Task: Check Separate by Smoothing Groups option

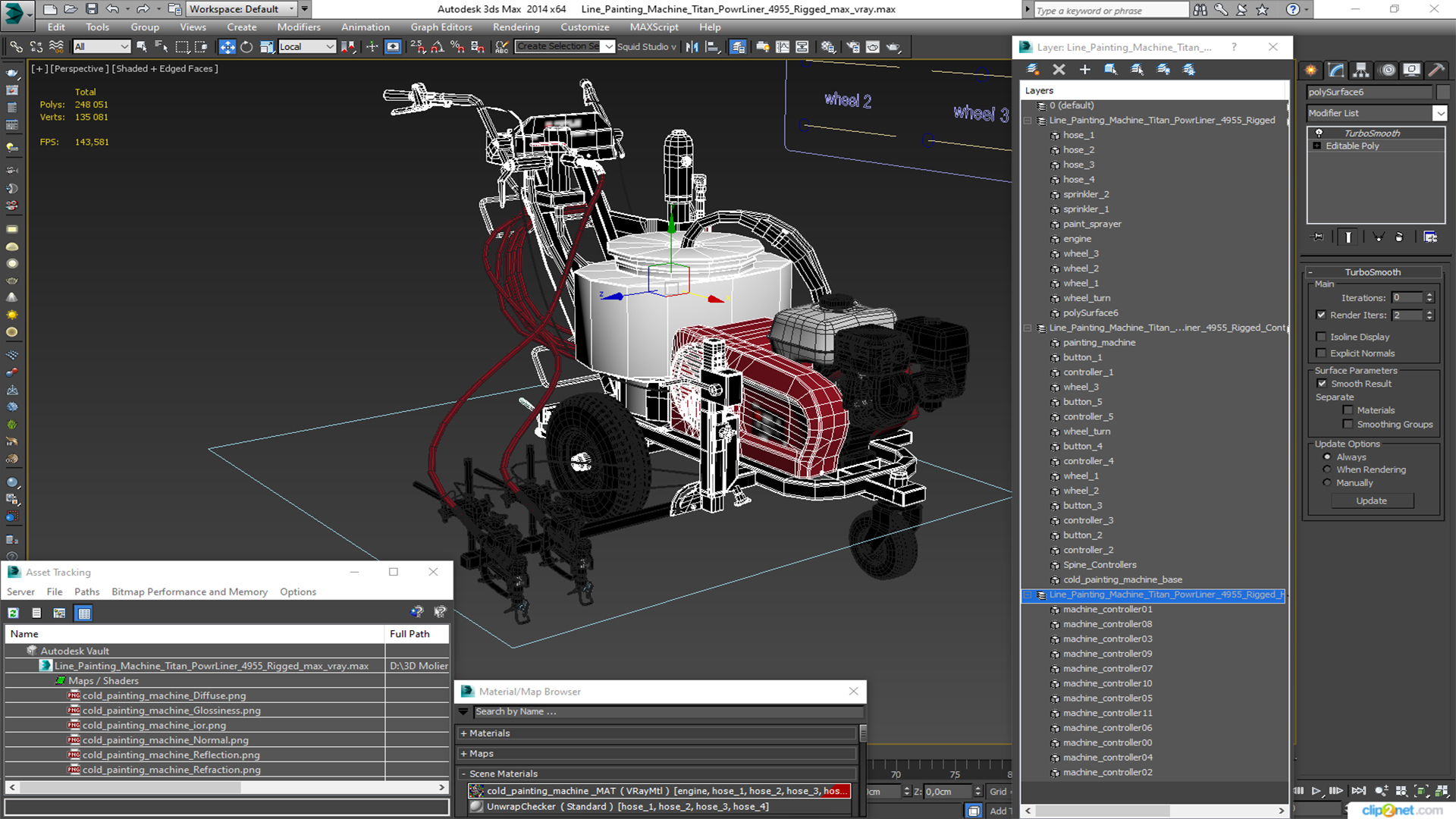Action: click(x=1348, y=425)
